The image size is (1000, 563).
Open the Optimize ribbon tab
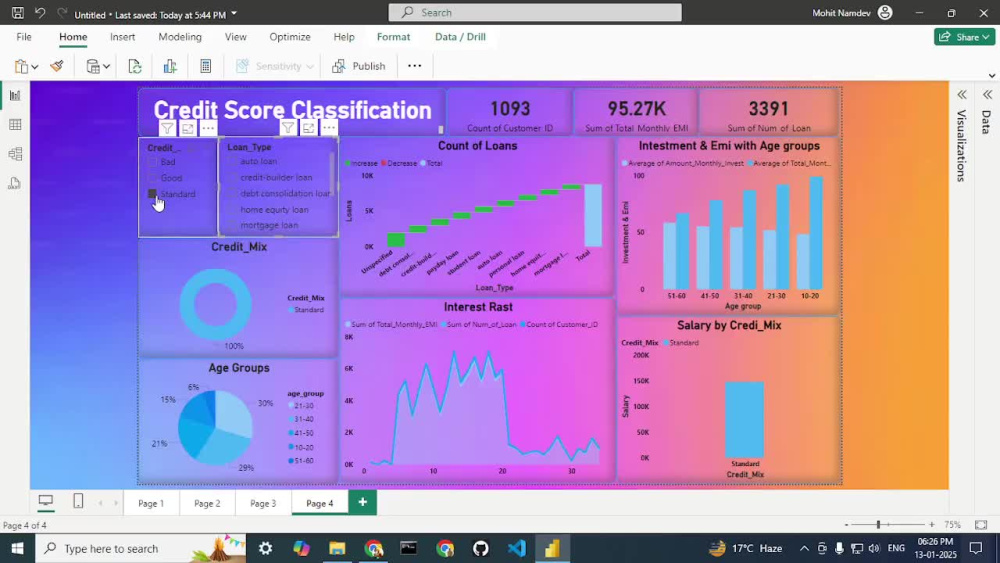click(x=290, y=37)
